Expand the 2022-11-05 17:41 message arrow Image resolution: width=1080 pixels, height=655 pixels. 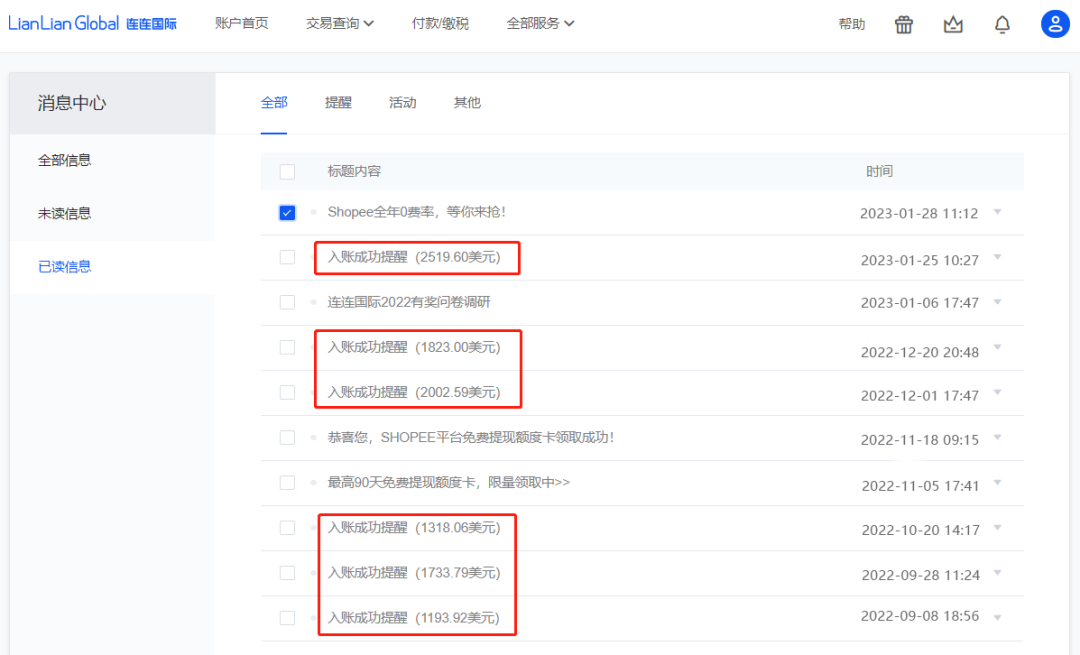tap(997, 483)
